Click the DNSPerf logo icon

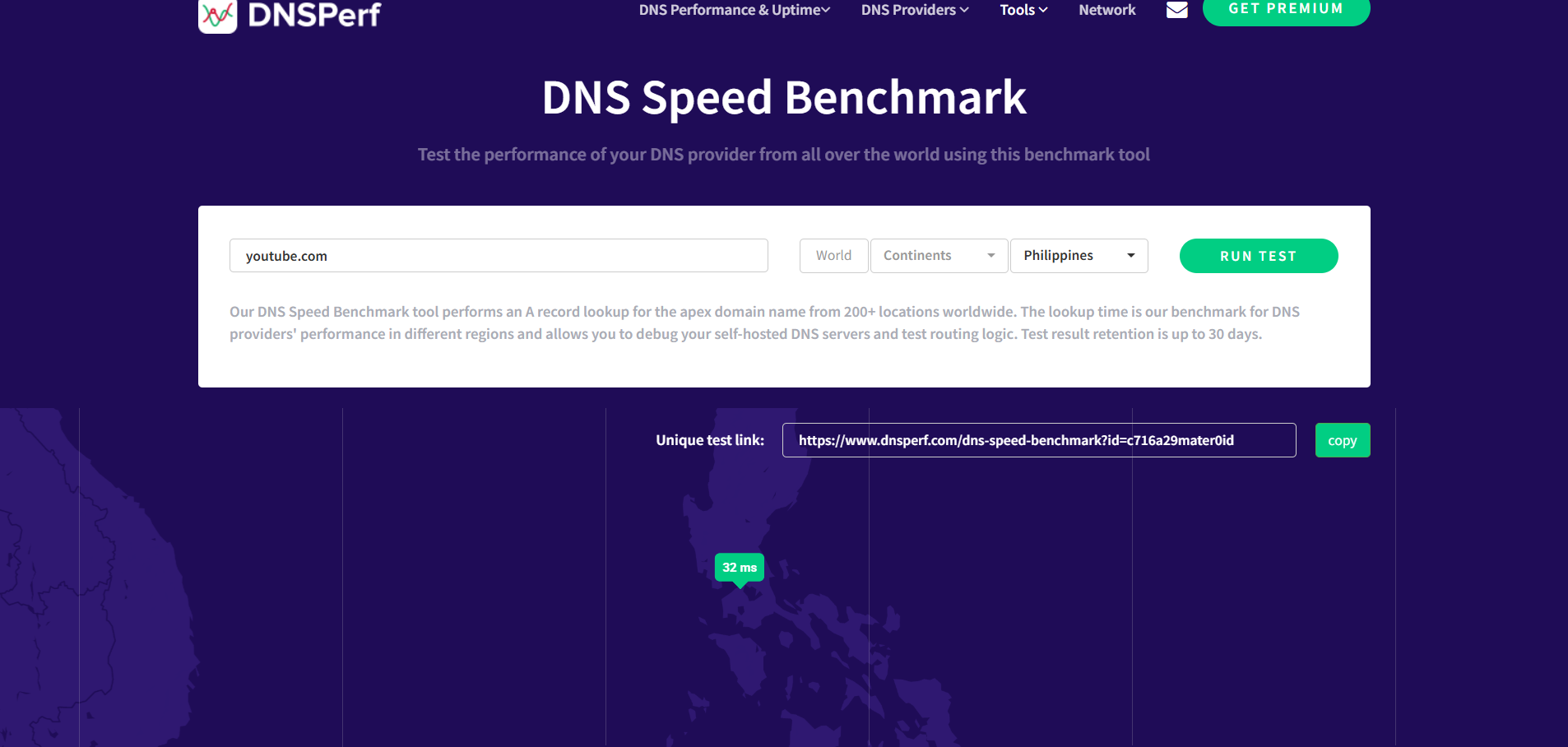pyautogui.click(x=217, y=16)
